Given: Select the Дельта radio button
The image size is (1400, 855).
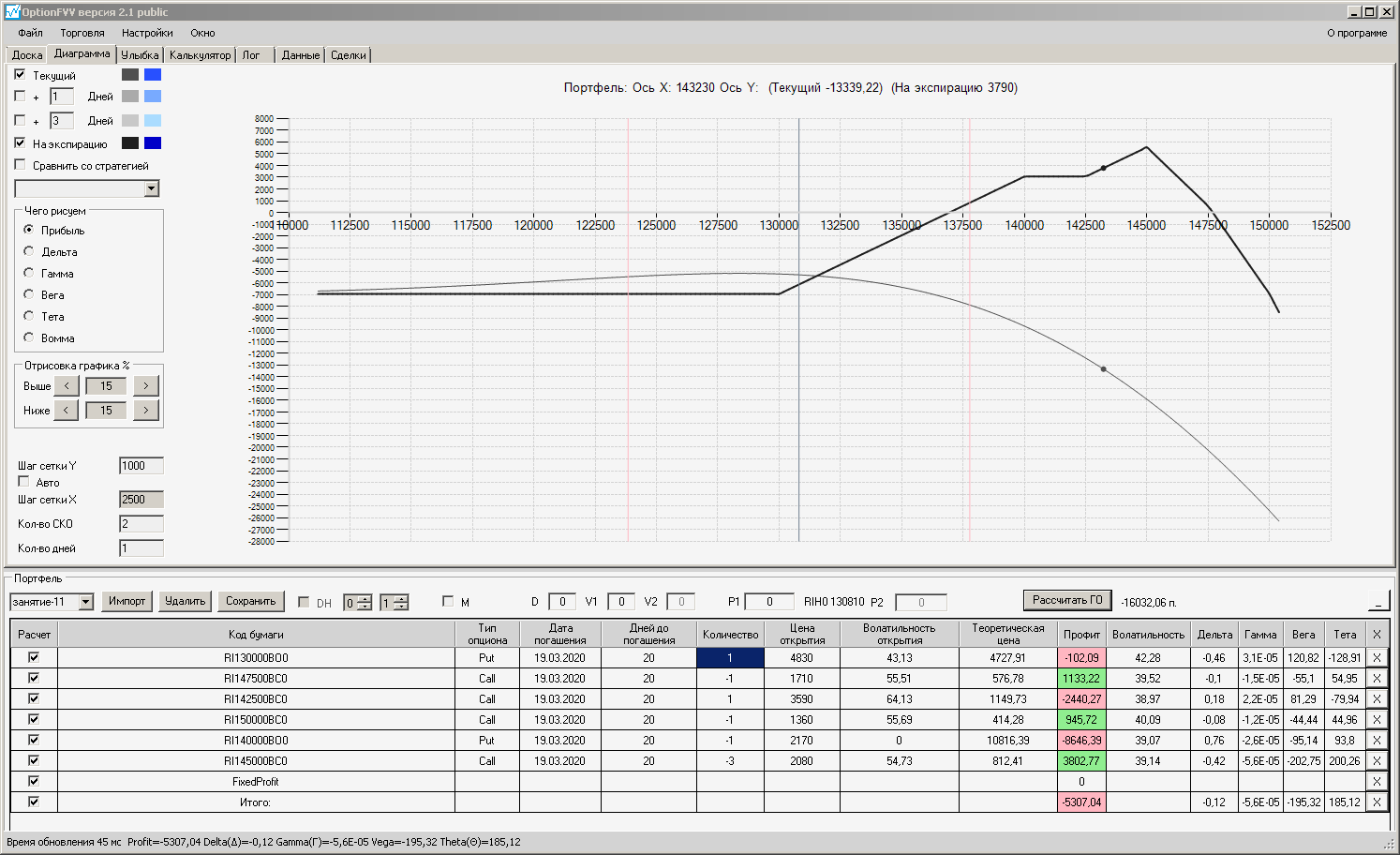Looking at the screenshot, I should [x=29, y=251].
